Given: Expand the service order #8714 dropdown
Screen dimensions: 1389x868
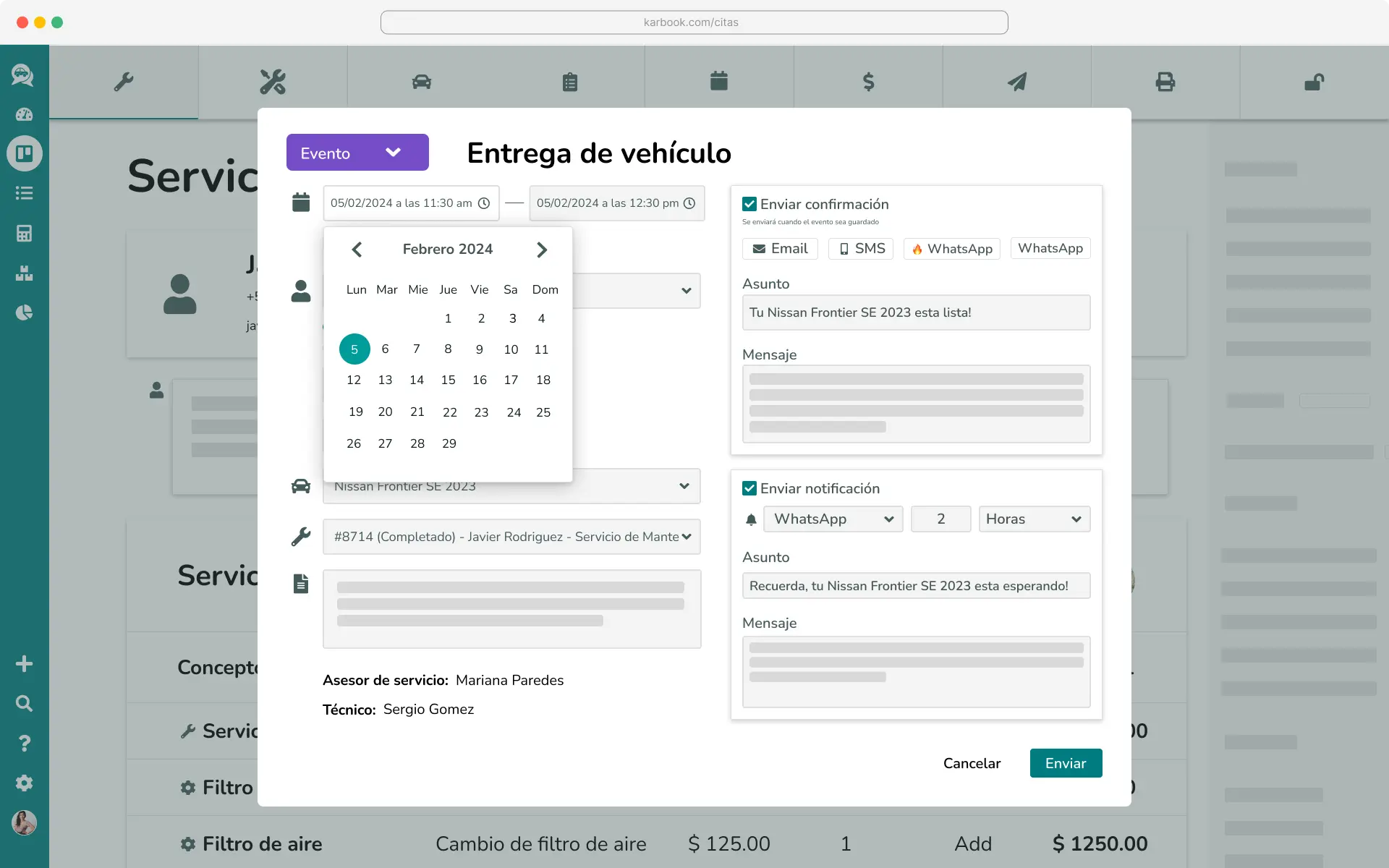Looking at the screenshot, I should click(511, 537).
